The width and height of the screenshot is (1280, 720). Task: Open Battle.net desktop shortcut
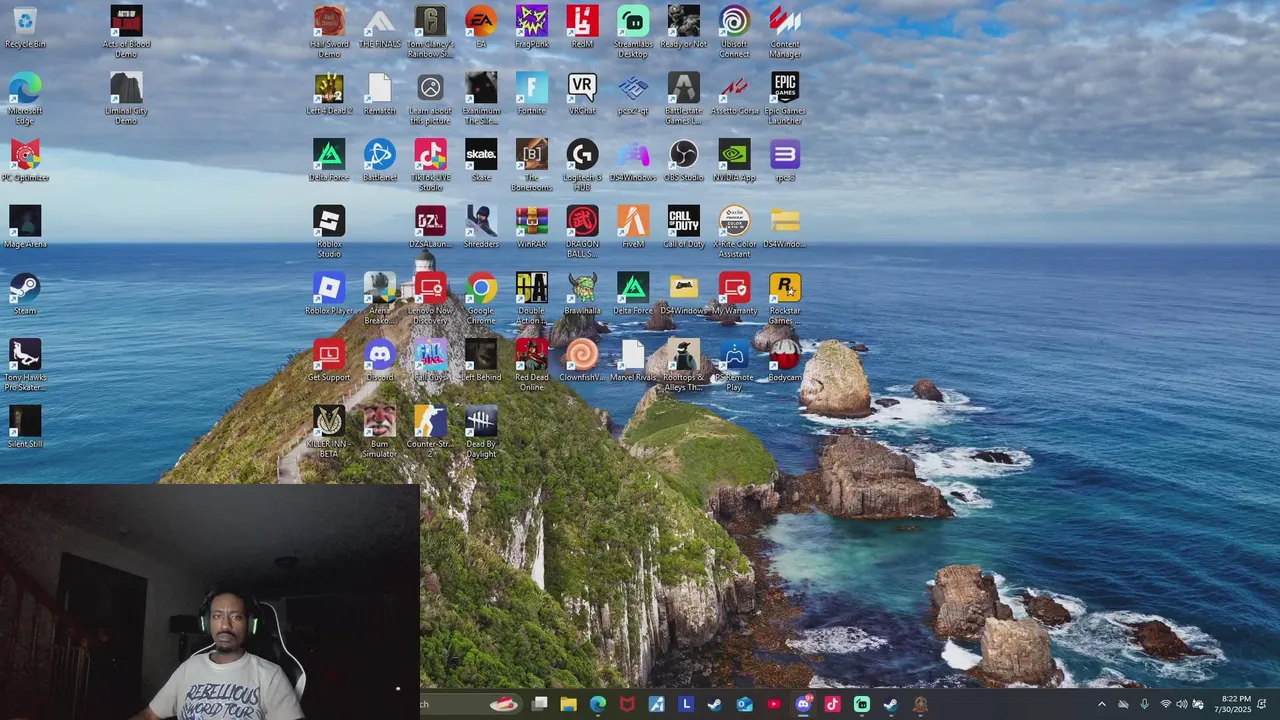(379, 161)
